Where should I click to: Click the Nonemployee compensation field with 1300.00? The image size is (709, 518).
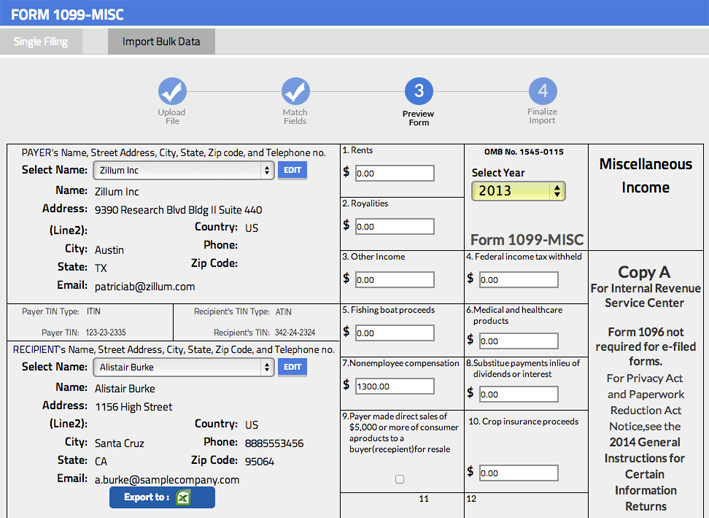[x=394, y=386]
